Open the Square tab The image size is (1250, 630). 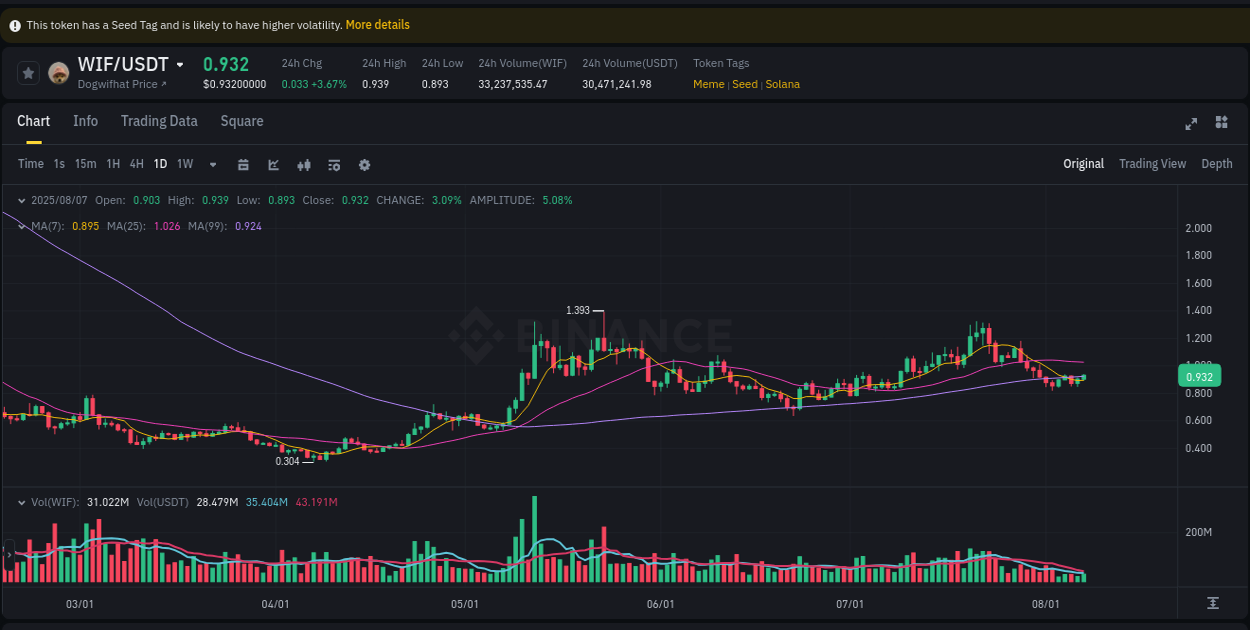(241, 121)
